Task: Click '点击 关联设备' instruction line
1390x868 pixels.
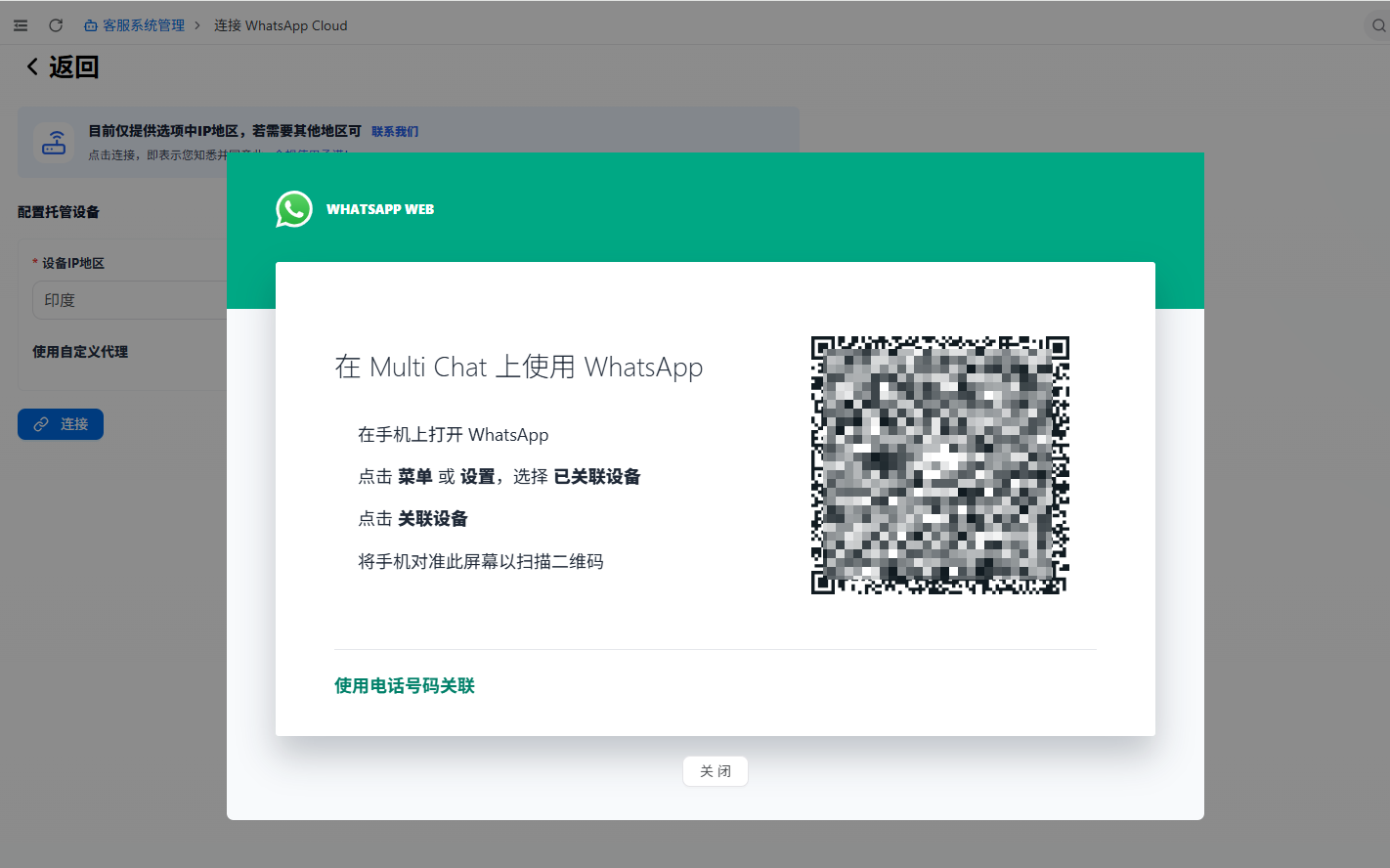Action: point(413,519)
